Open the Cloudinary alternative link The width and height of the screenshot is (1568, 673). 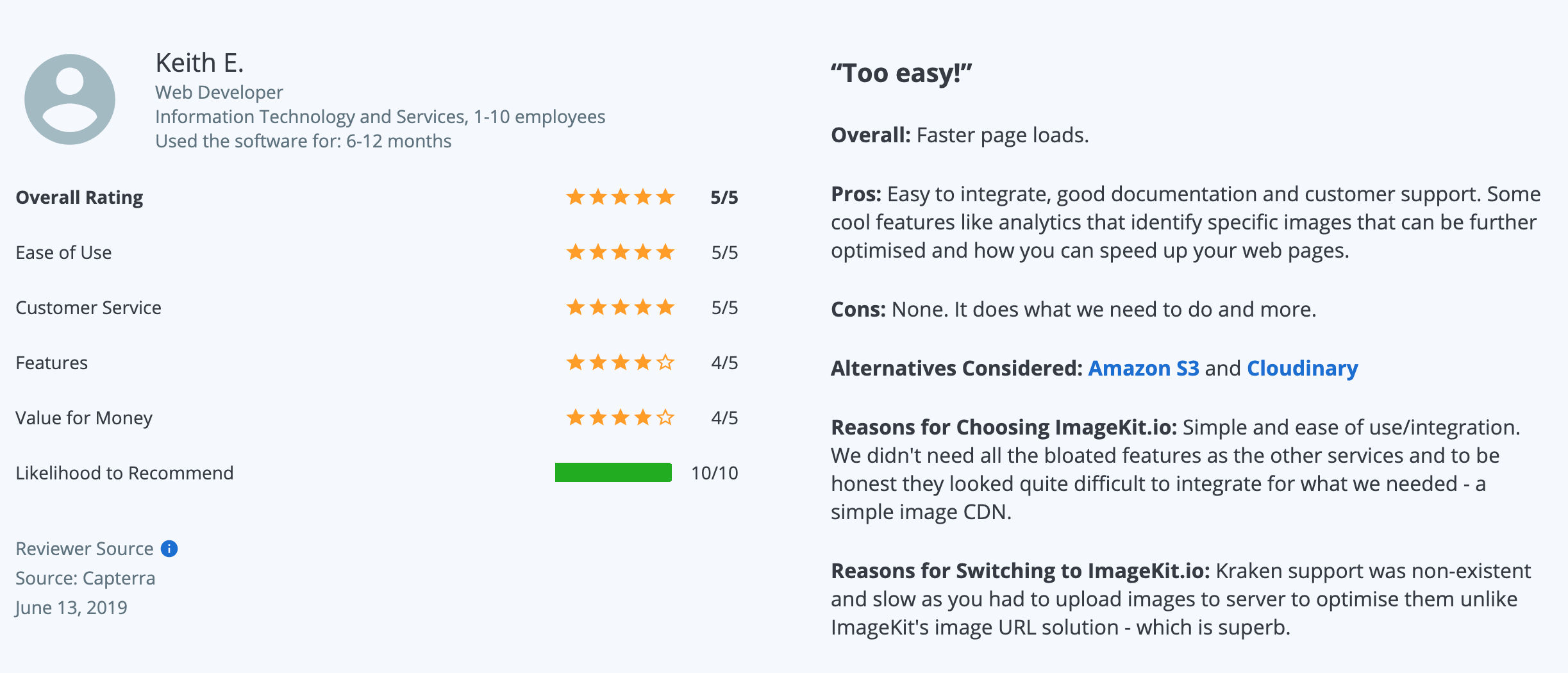point(1303,368)
